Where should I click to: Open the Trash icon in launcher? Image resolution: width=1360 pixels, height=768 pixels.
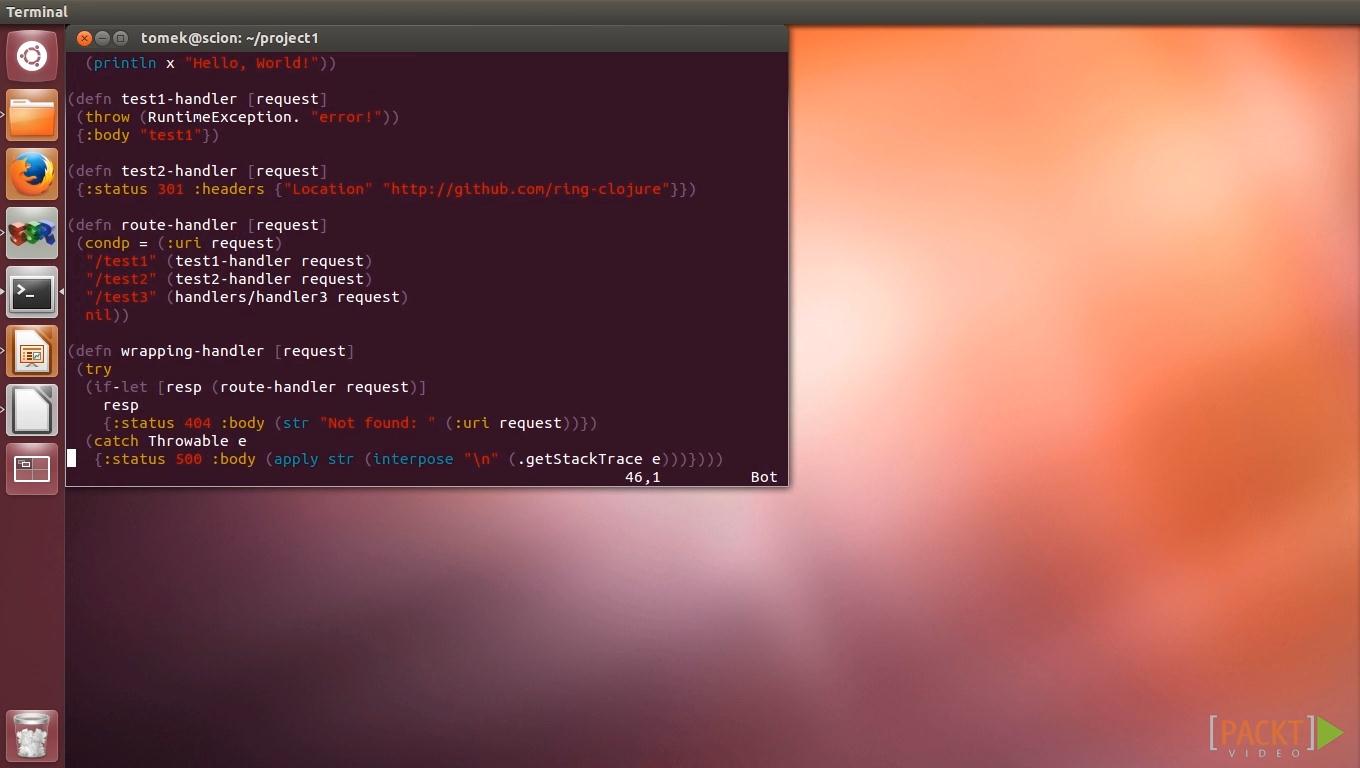coord(32,736)
